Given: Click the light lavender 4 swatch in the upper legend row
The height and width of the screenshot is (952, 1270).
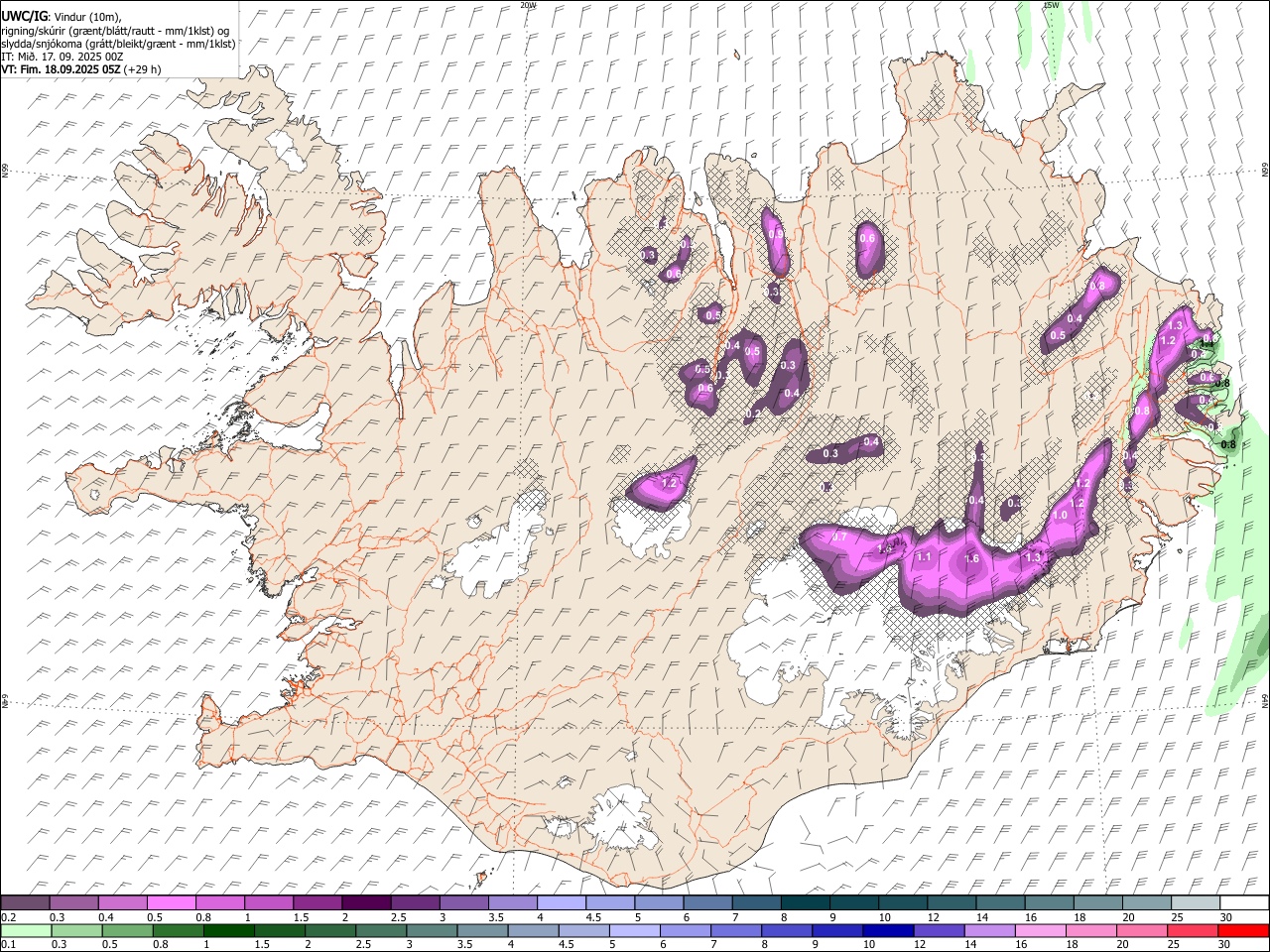Looking at the screenshot, I should coord(561,902).
